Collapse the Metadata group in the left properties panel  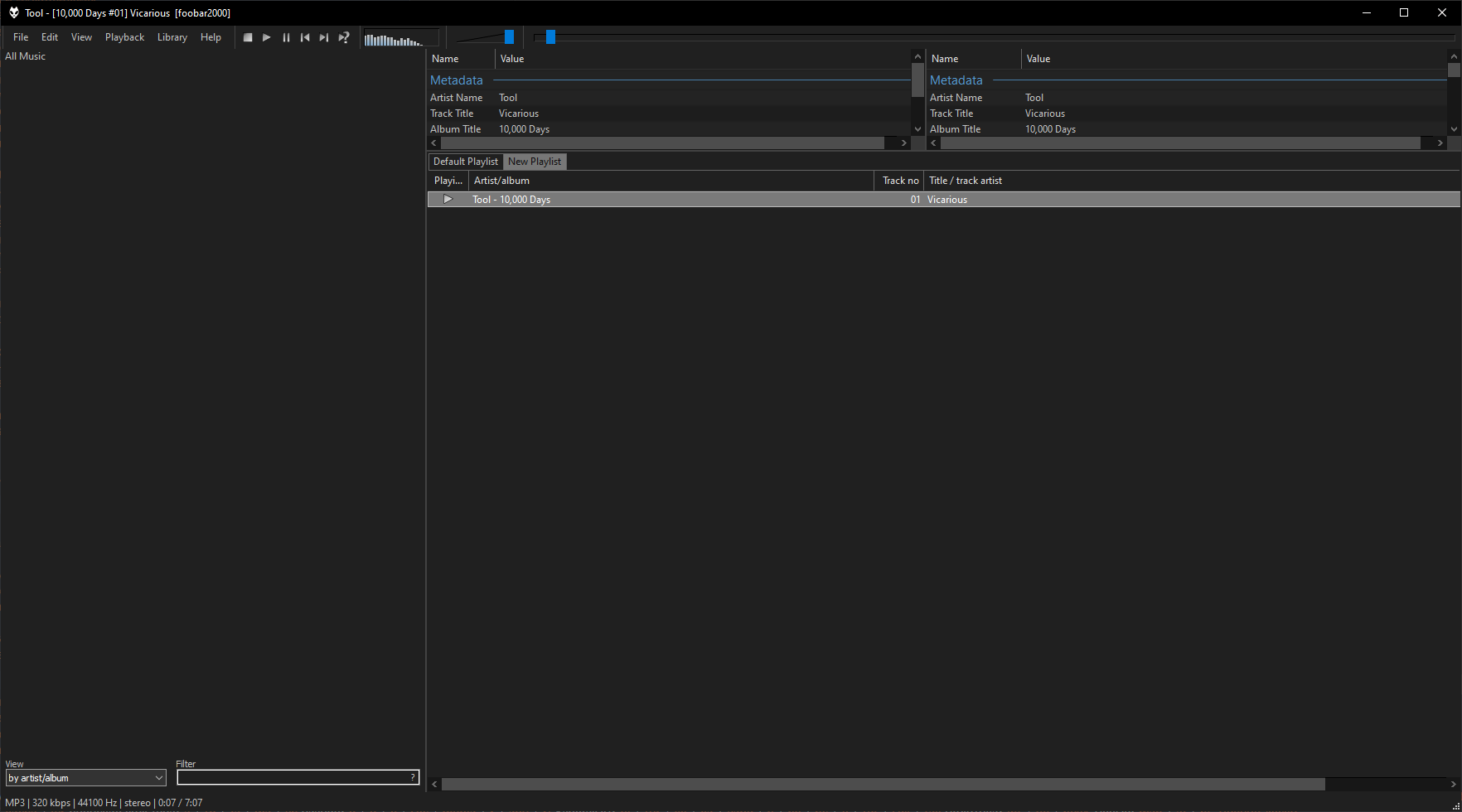[x=457, y=80]
